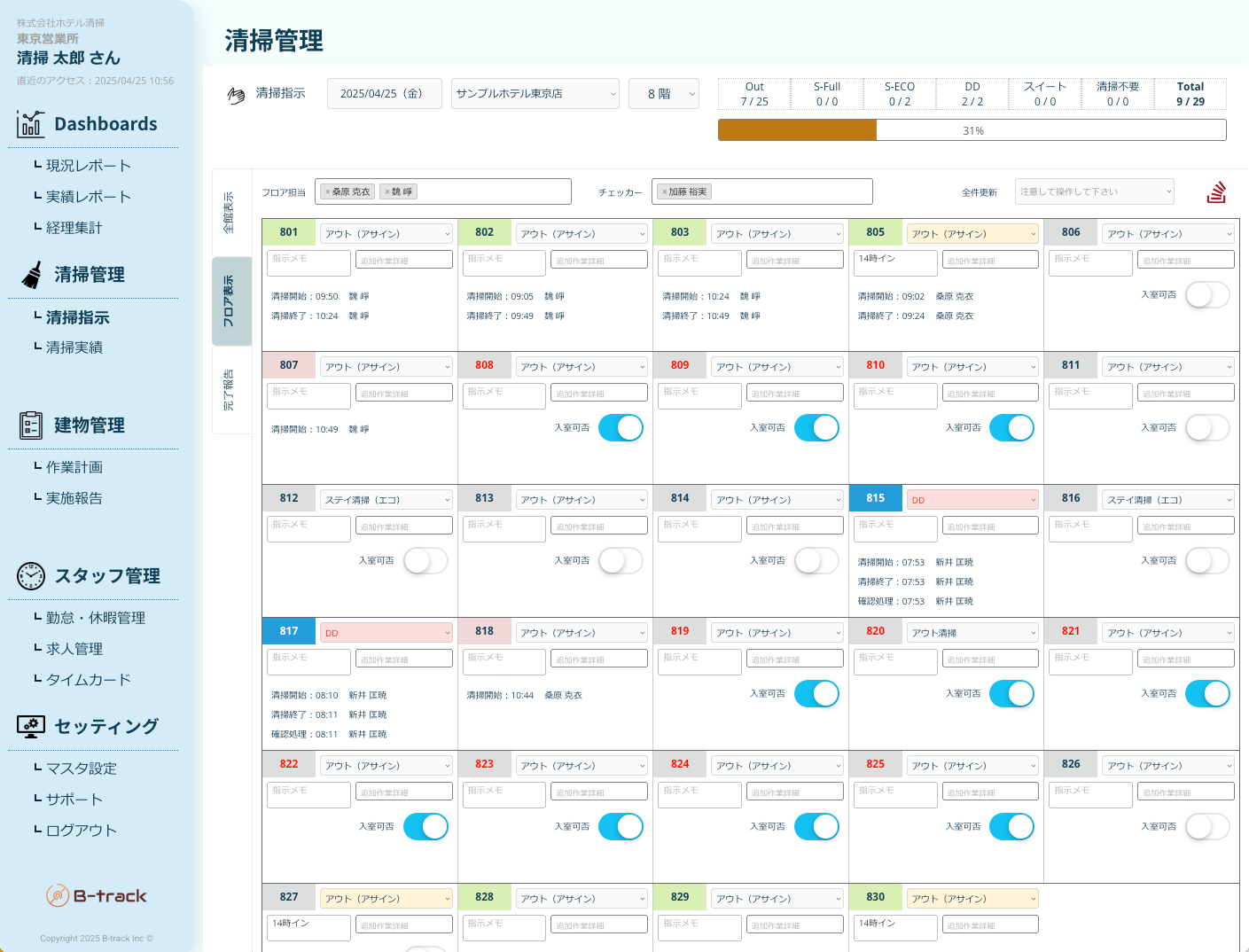Enable the 入室可否 toggle for room 813
Screen dimensions: 1249x952
[621, 560]
